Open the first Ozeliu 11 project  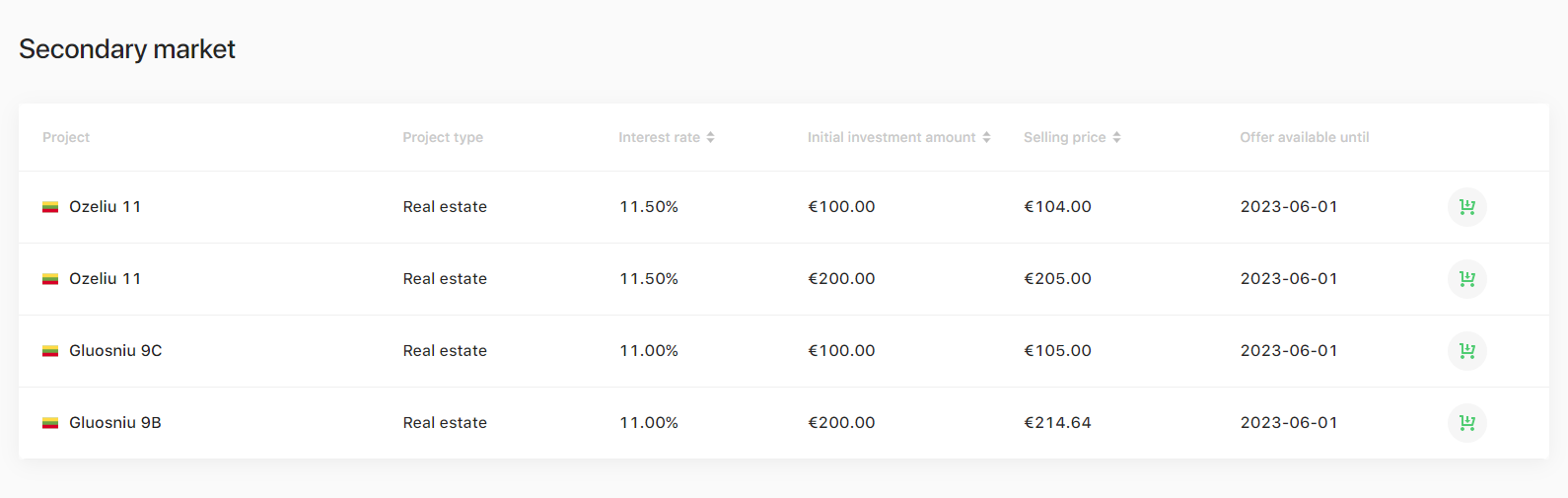coord(106,207)
